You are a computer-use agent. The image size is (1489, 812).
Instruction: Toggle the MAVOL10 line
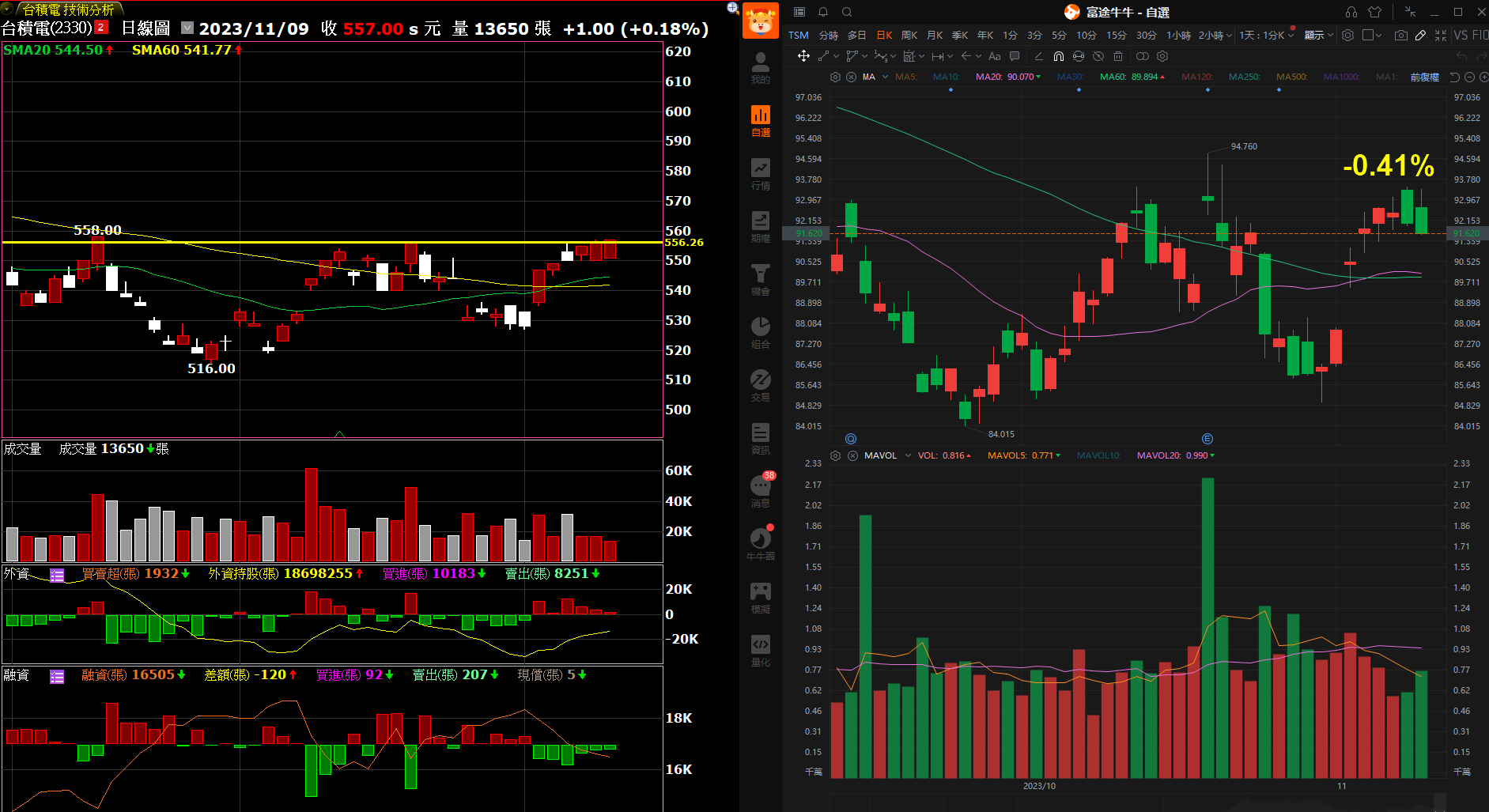(1098, 455)
